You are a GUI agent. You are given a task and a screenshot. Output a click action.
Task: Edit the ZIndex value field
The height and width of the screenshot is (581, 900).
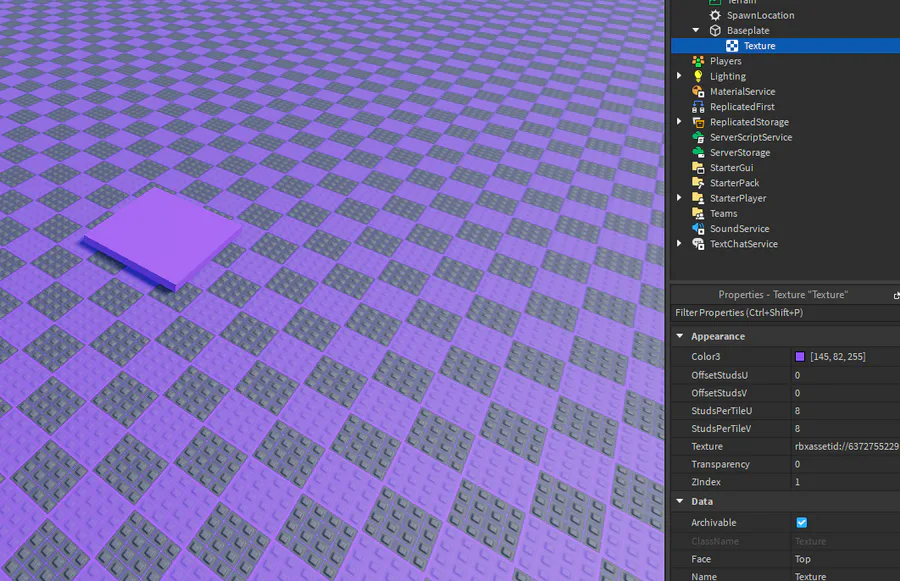pyautogui.click(x=845, y=482)
